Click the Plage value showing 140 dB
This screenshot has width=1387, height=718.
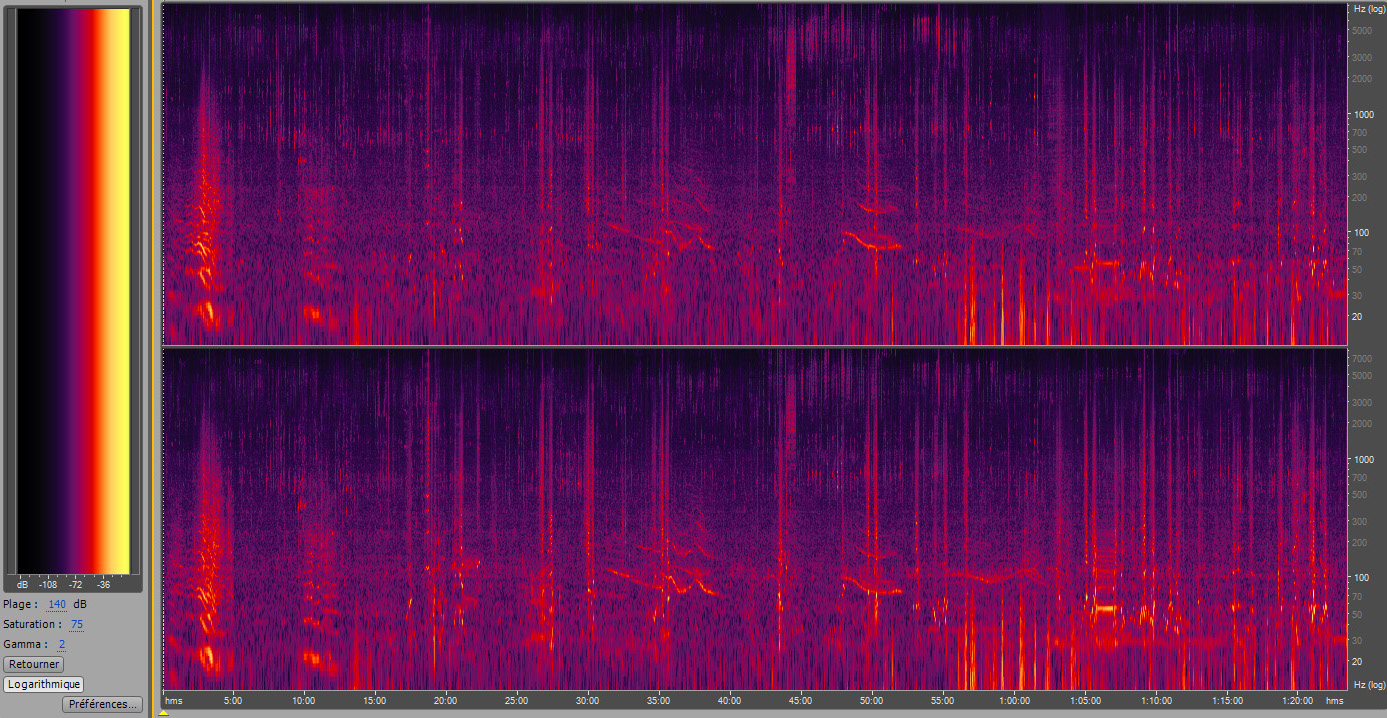point(57,604)
